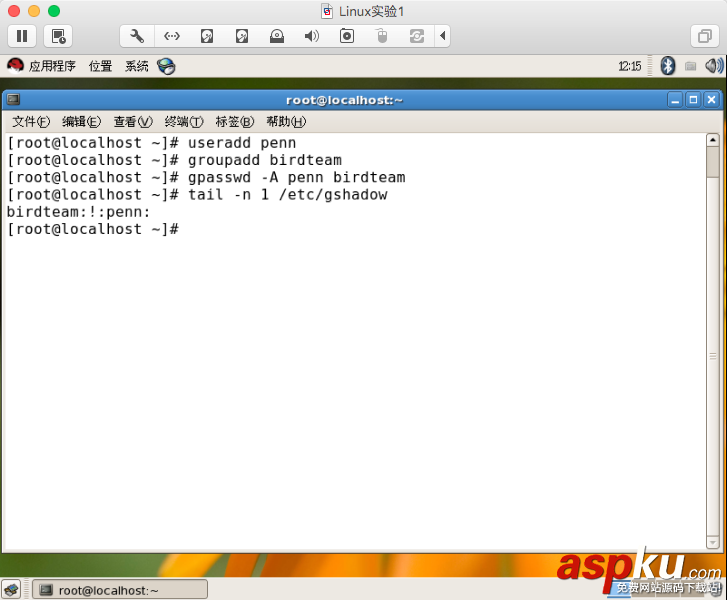Click the network adapter arrows icon
This screenshot has width=727, height=600.
(x=172, y=36)
